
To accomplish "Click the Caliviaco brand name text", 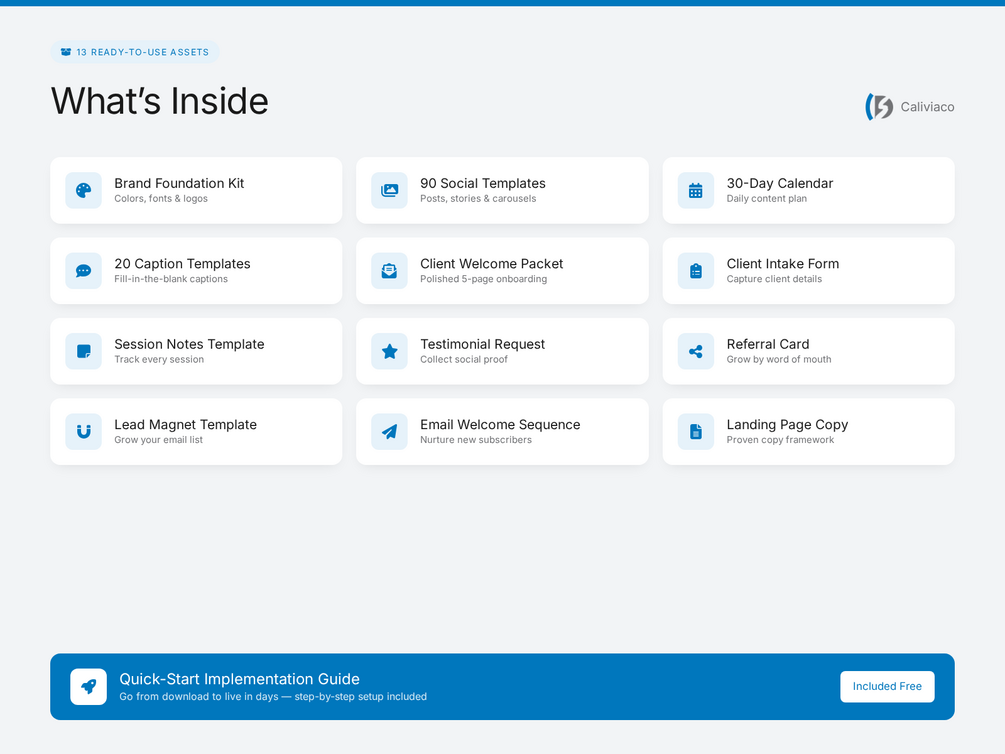I will 927,107.
